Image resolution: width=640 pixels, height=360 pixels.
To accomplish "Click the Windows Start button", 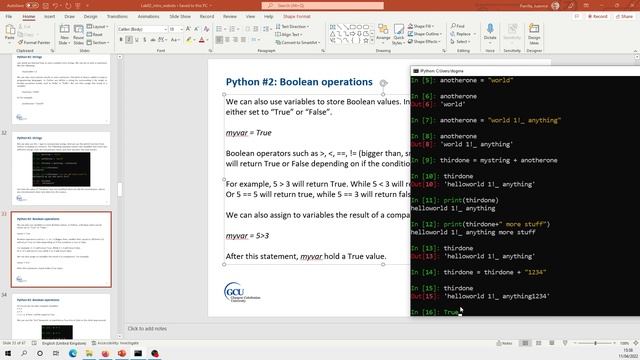I will click(x=8, y=353).
